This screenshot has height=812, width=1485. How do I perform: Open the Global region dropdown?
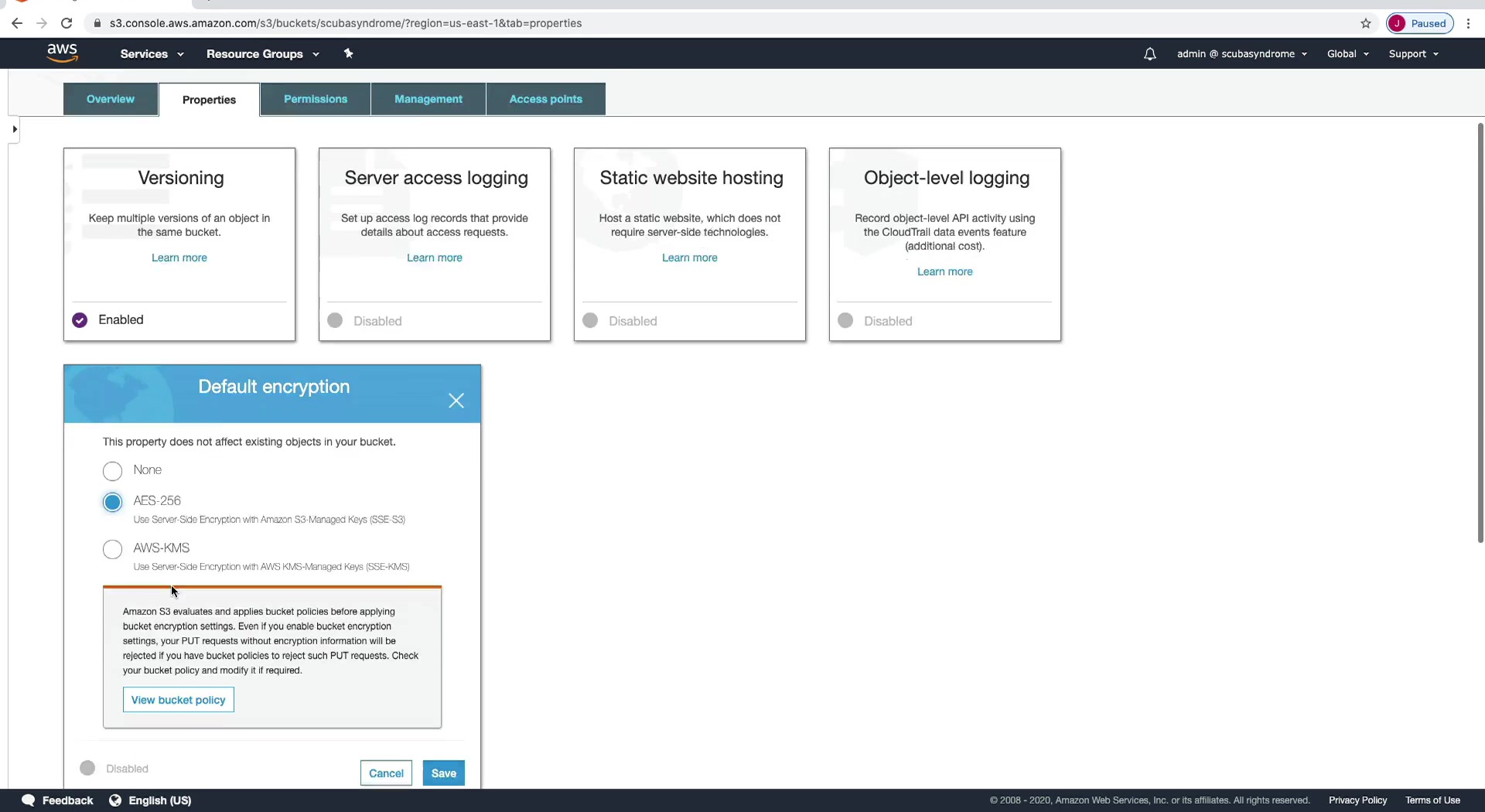point(1348,54)
